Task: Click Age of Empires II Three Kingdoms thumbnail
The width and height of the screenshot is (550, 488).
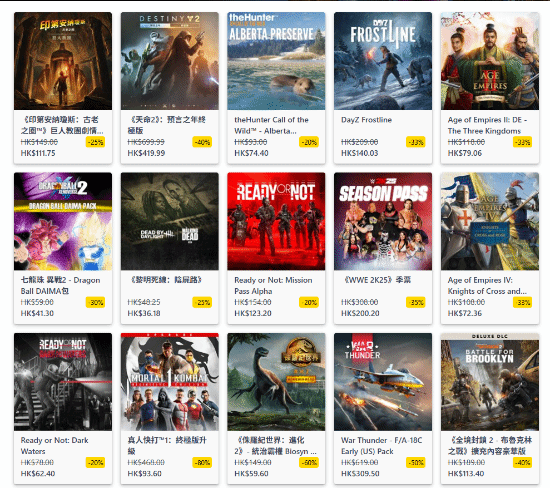Action: [x=490, y=61]
